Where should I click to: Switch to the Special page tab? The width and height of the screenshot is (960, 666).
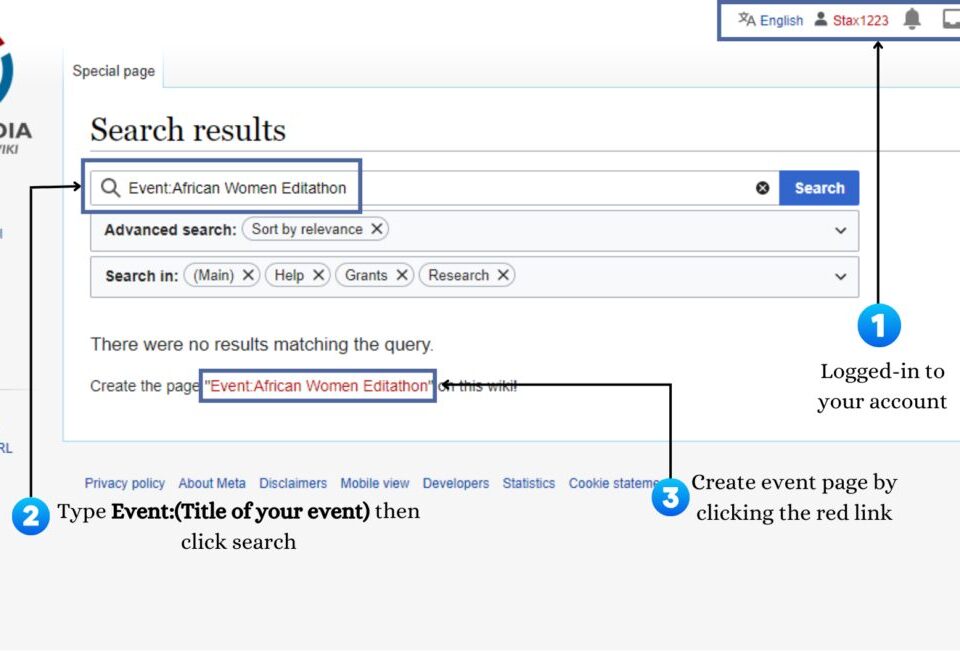(112, 70)
